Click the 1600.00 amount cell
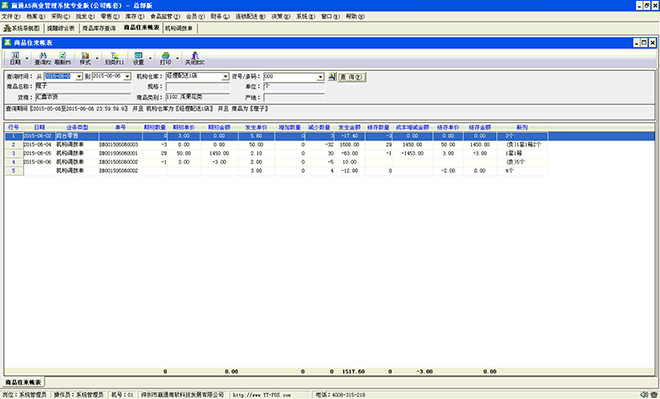 [349, 145]
